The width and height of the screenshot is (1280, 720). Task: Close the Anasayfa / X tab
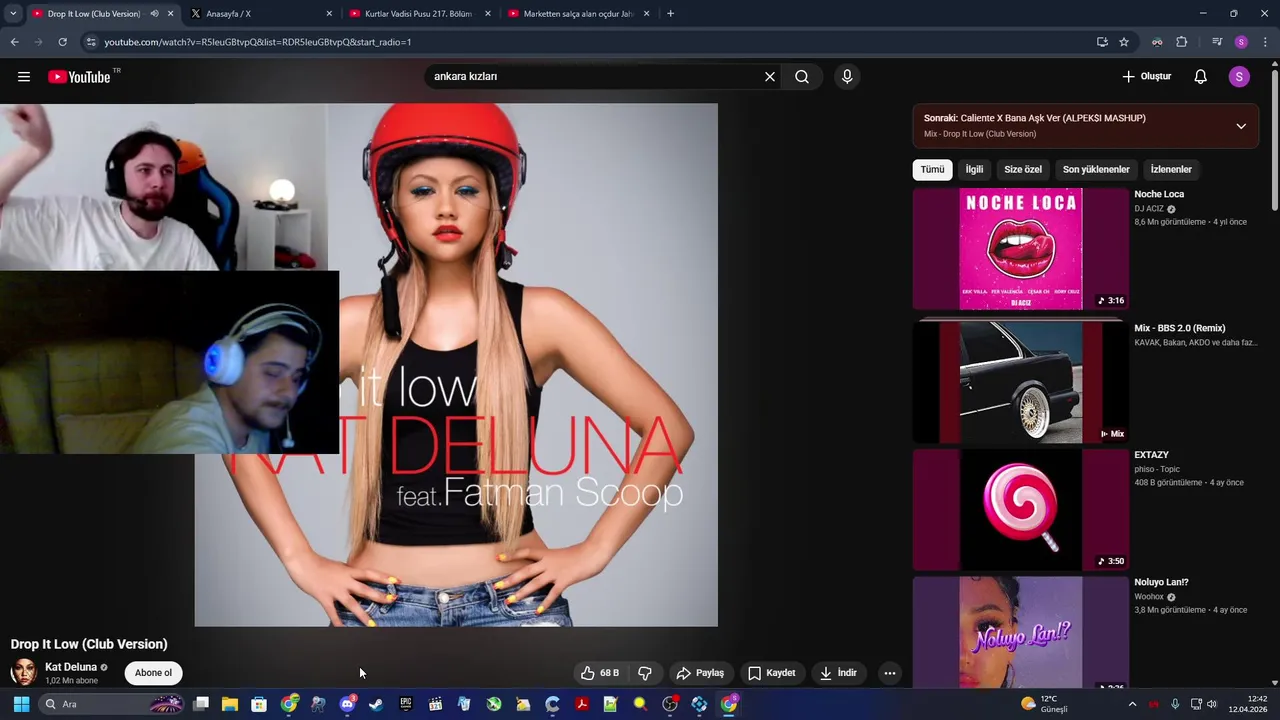pyautogui.click(x=329, y=14)
